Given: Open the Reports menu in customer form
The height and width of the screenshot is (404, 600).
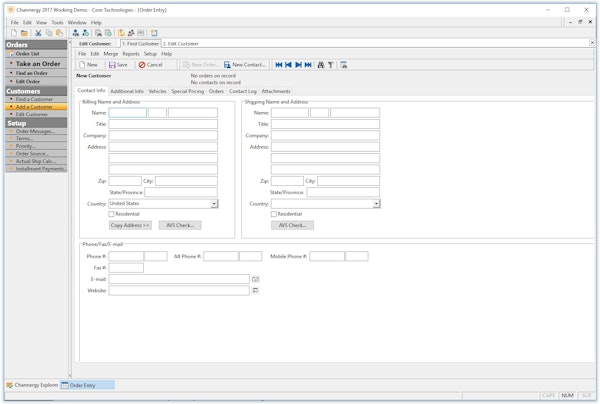Looking at the screenshot, I should tap(131, 54).
